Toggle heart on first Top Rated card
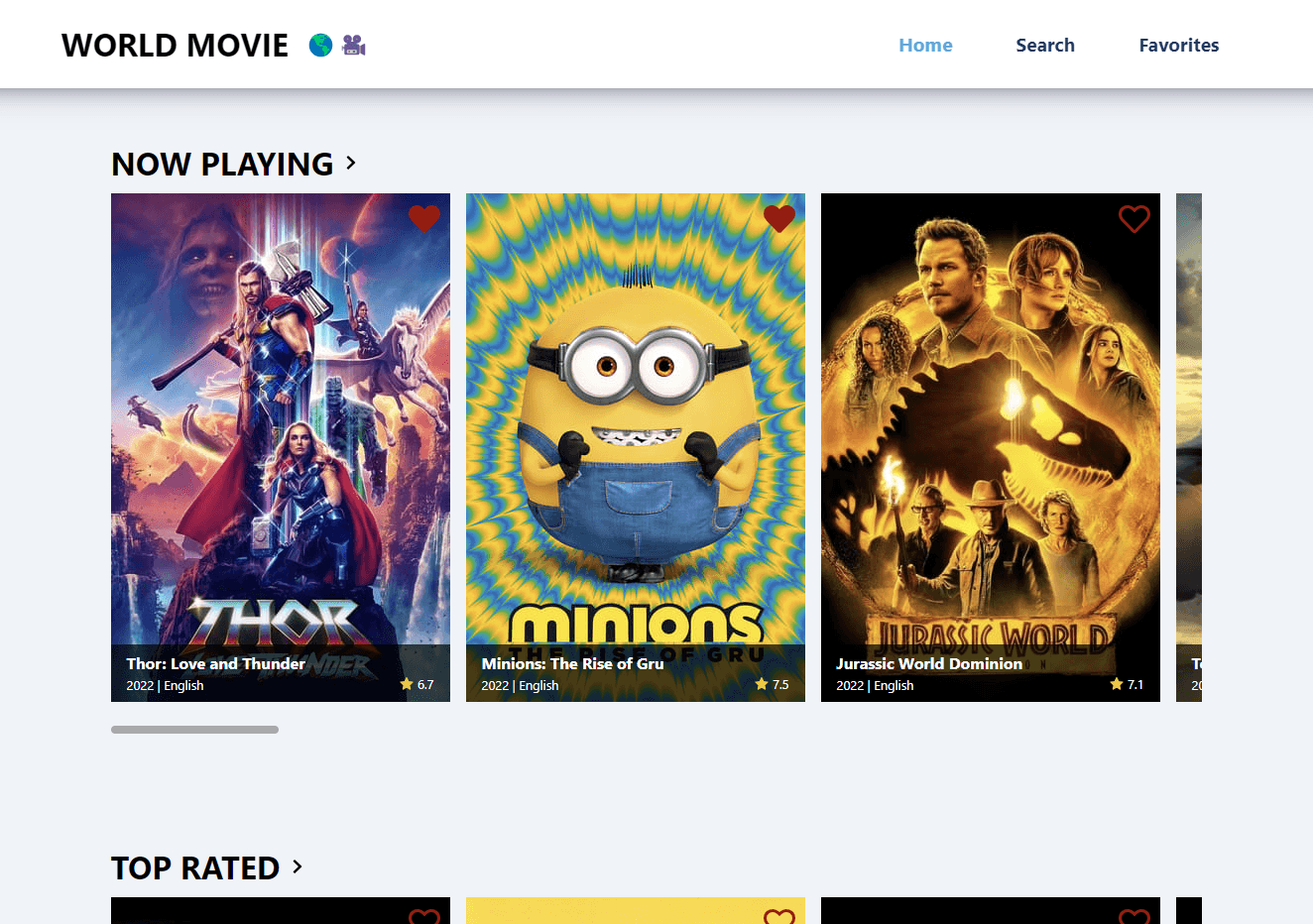The height and width of the screenshot is (924, 1313). pos(424,916)
